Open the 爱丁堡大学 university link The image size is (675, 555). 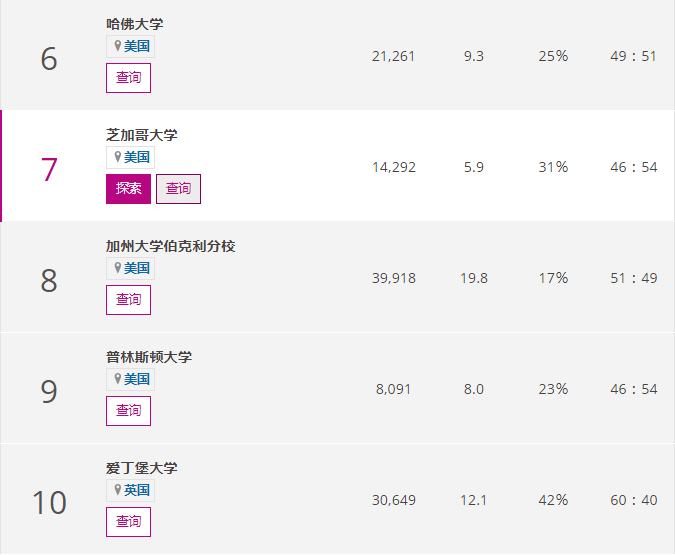(x=141, y=468)
